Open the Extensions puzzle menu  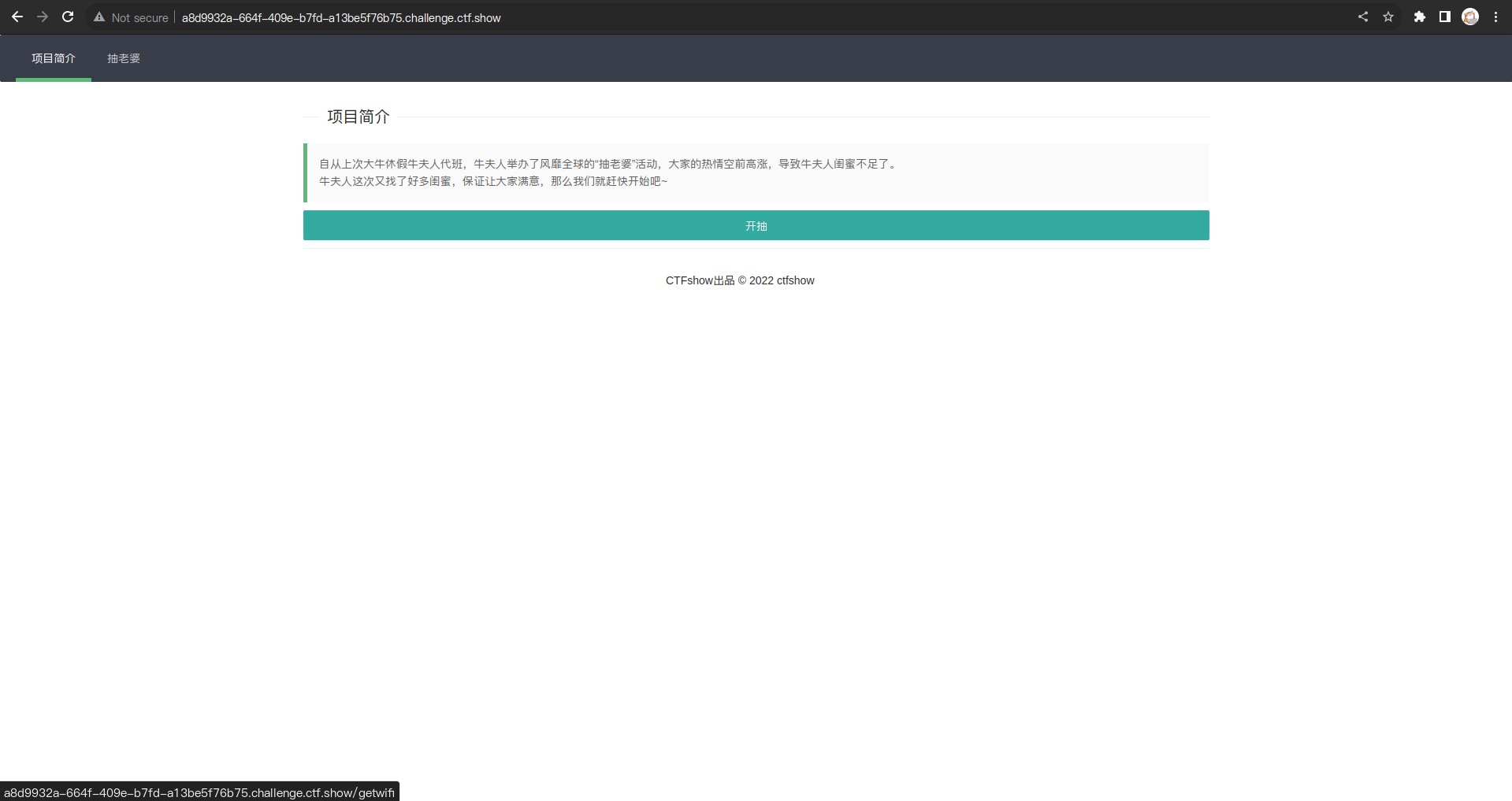[1419, 17]
